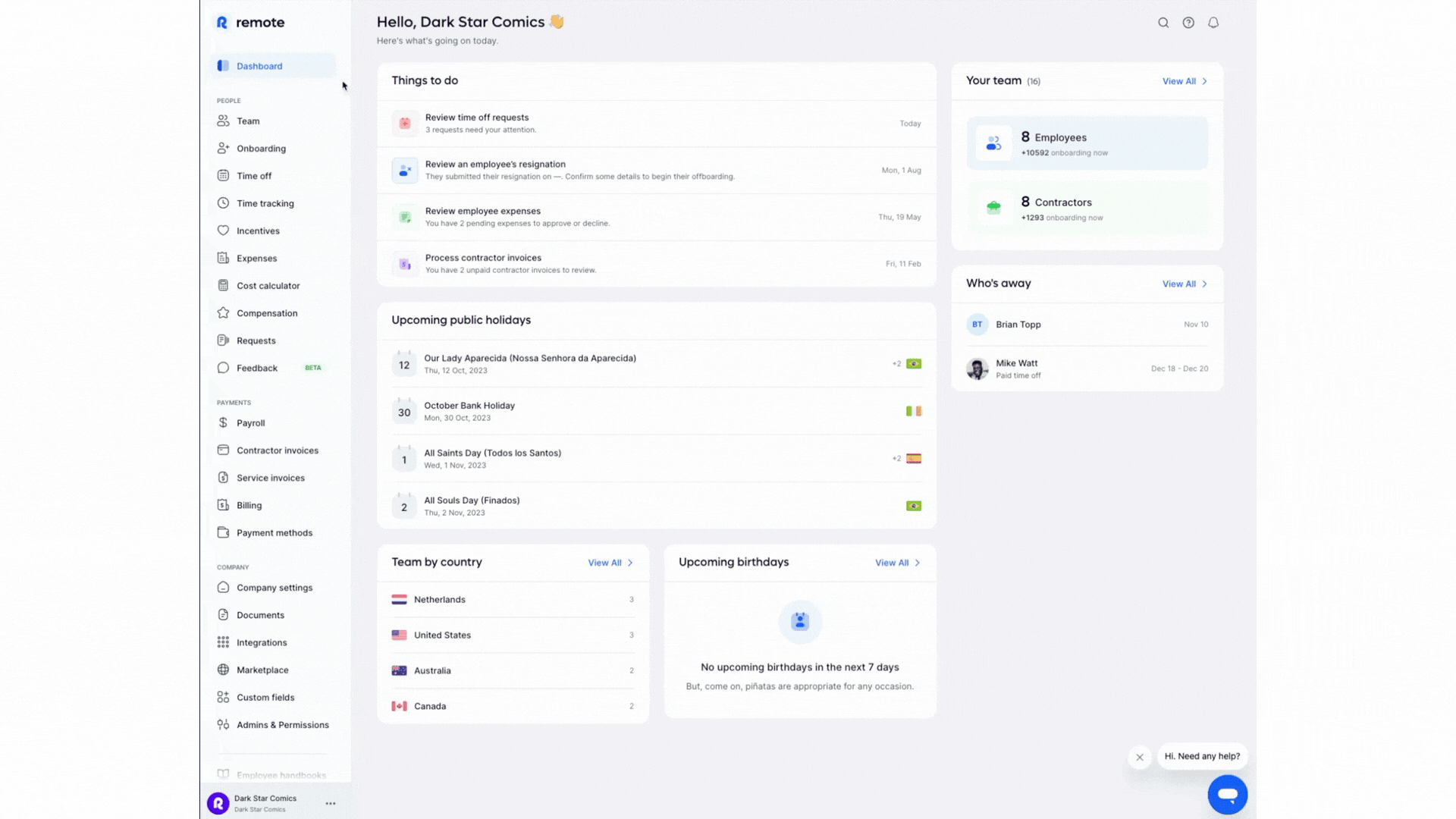Dismiss the 'Need any help?' chat prompt
1456x819 pixels.
pos(1140,757)
